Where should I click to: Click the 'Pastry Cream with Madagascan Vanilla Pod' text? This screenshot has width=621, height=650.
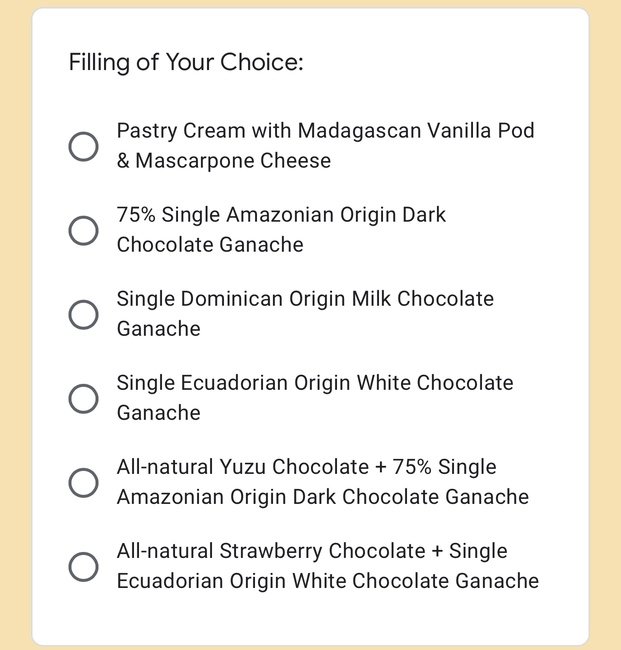tap(325, 131)
